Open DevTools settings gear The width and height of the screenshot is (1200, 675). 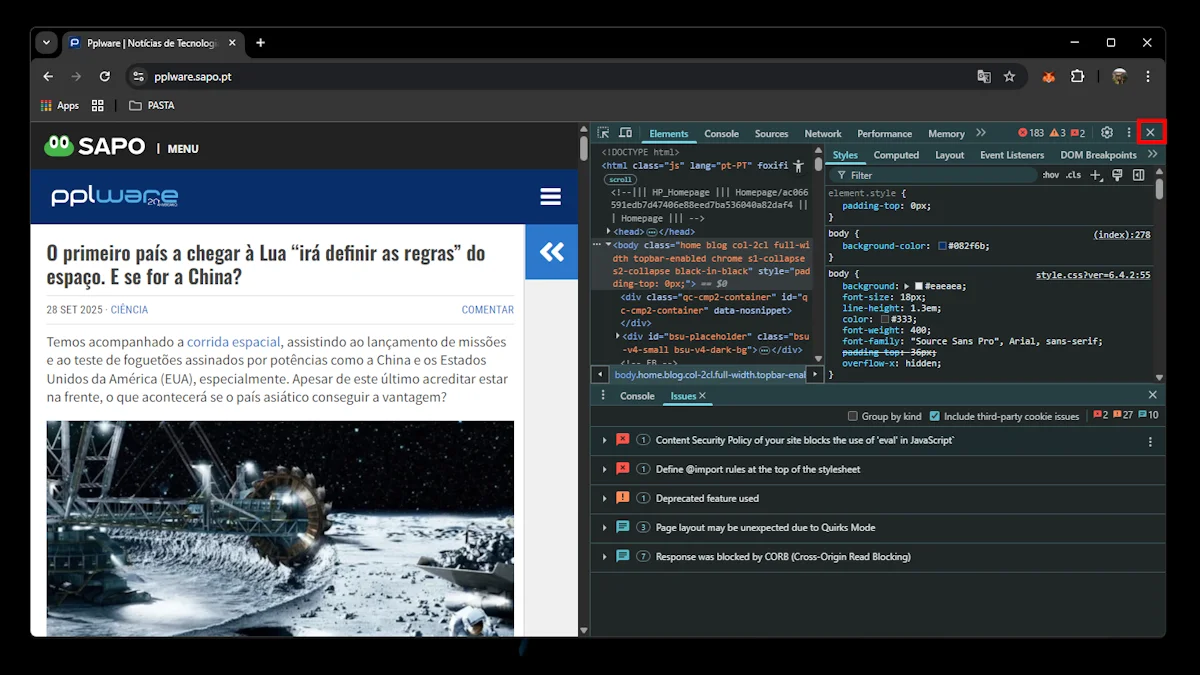tap(1107, 133)
